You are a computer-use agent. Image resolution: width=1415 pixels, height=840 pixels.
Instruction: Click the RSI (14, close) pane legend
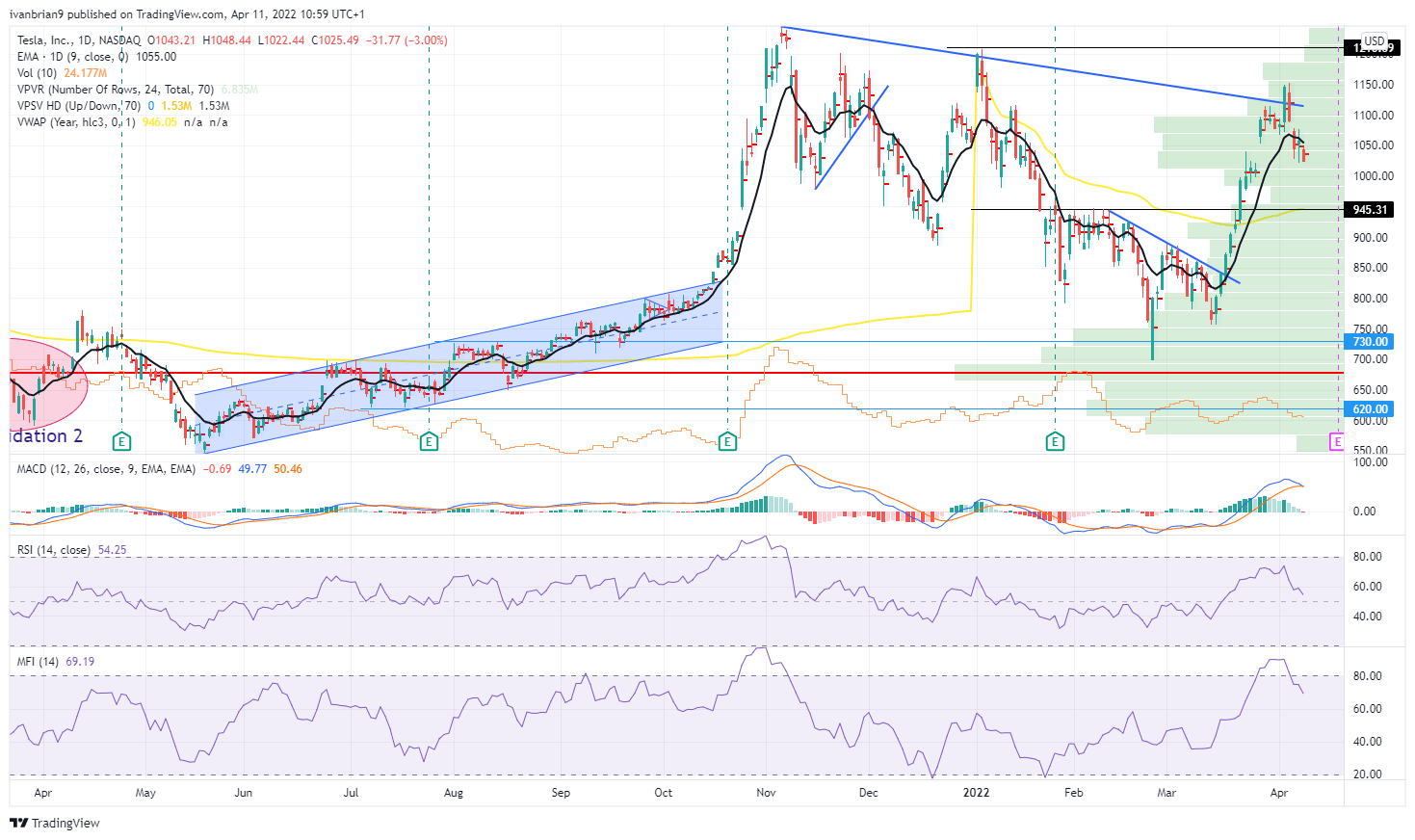pos(54,550)
